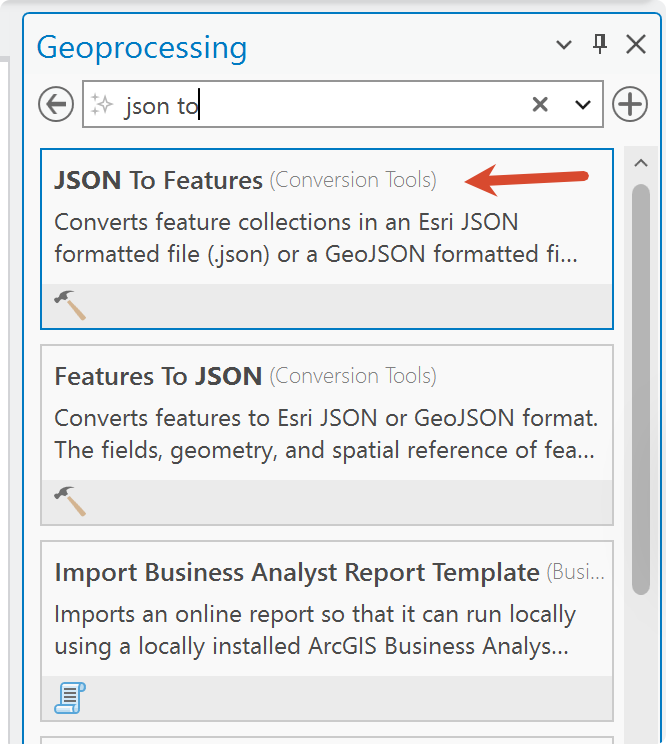Open the add tool plus button
Image resolution: width=666 pixels, height=744 pixels.
(629, 104)
